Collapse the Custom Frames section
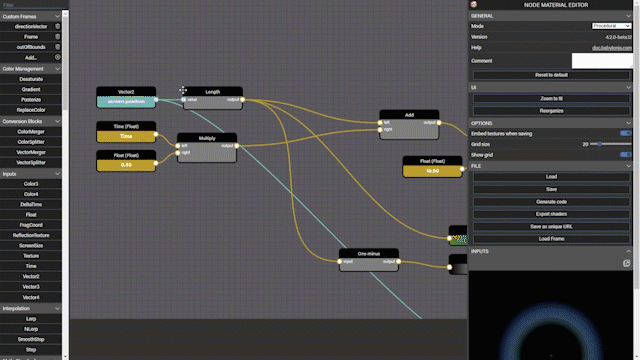 [57, 17]
